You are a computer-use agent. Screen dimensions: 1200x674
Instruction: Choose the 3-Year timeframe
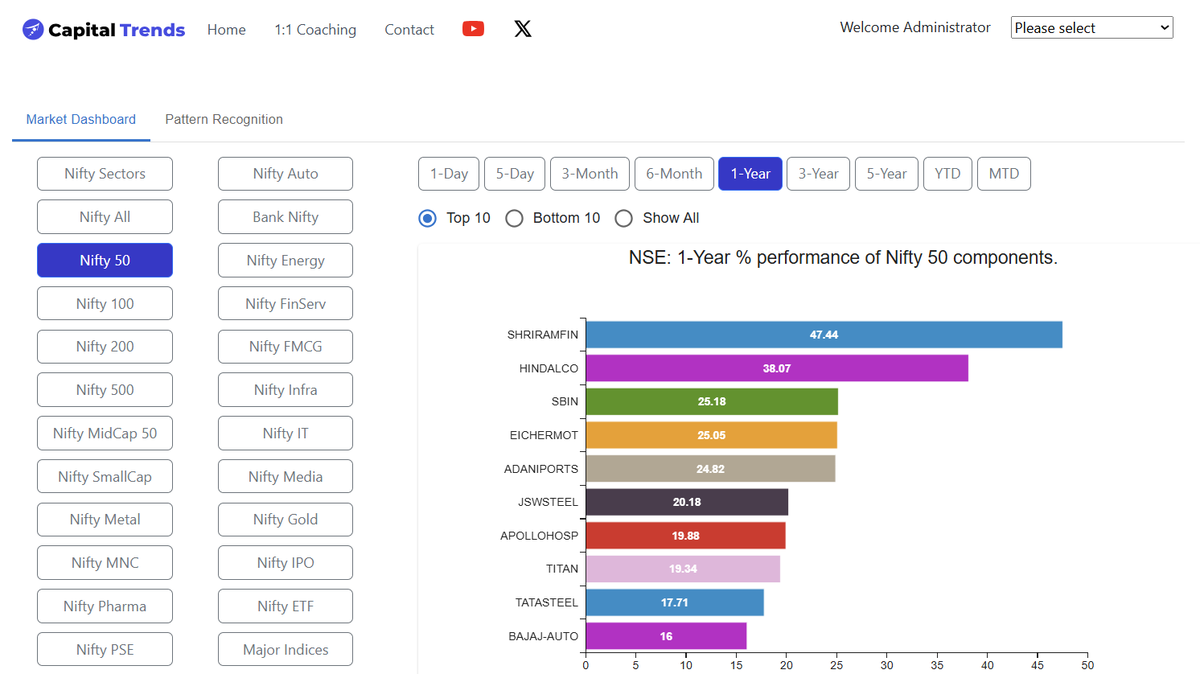[818, 174]
